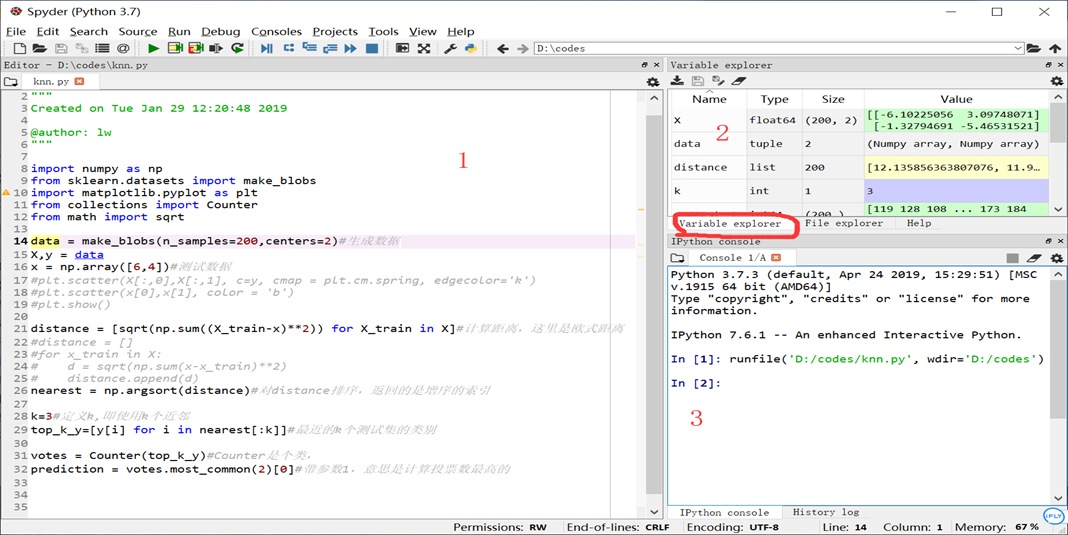Screen dimensions: 1068x535
Task: Open the Debug menu
Action: (221, 31)
